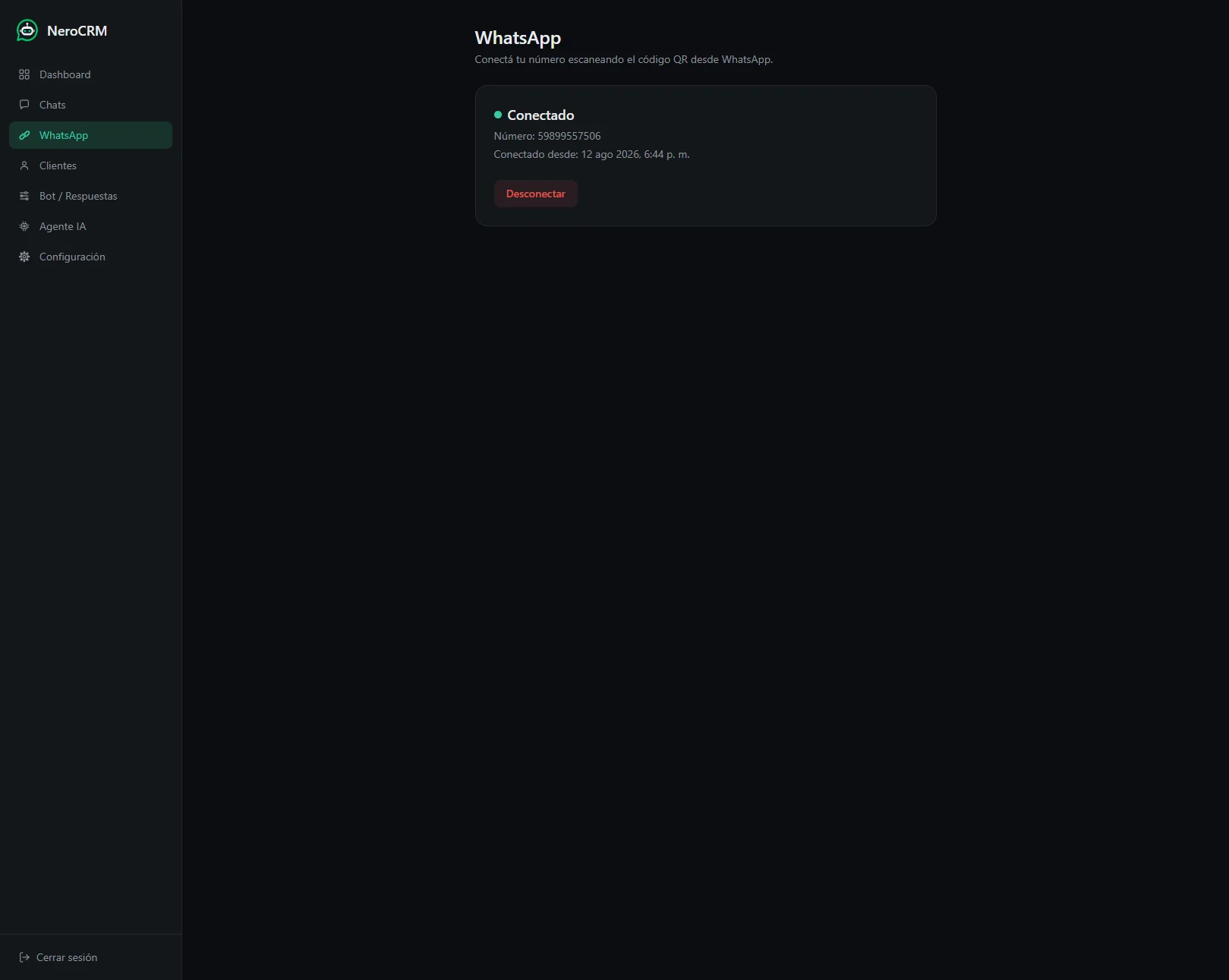Image resolution: width=1229 pixels, height=980 pixels.
Task: Click the green connected status dot
Action: (498, 115)
